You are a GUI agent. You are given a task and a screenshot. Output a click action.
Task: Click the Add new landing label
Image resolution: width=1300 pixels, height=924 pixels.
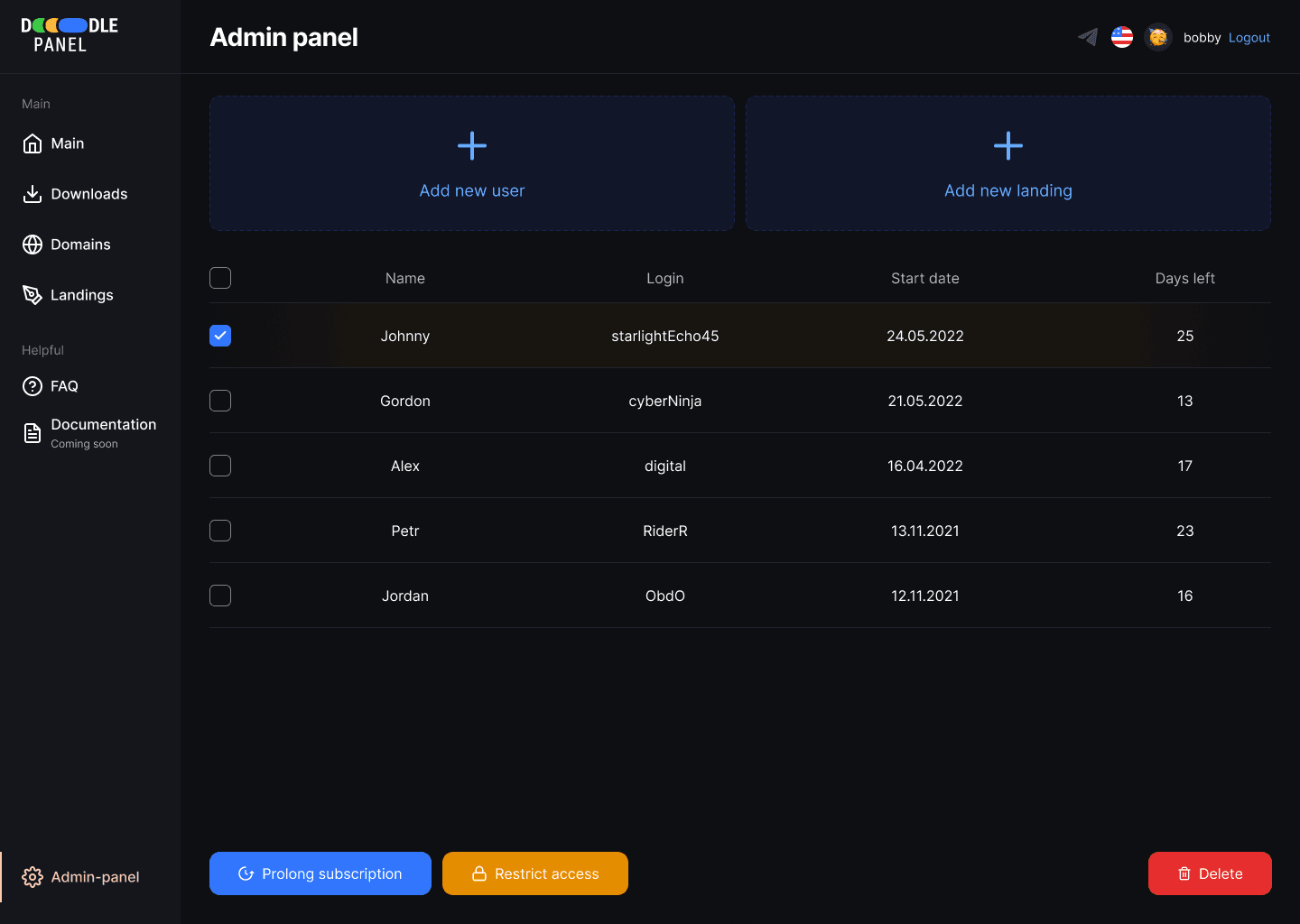[1008, 190]
